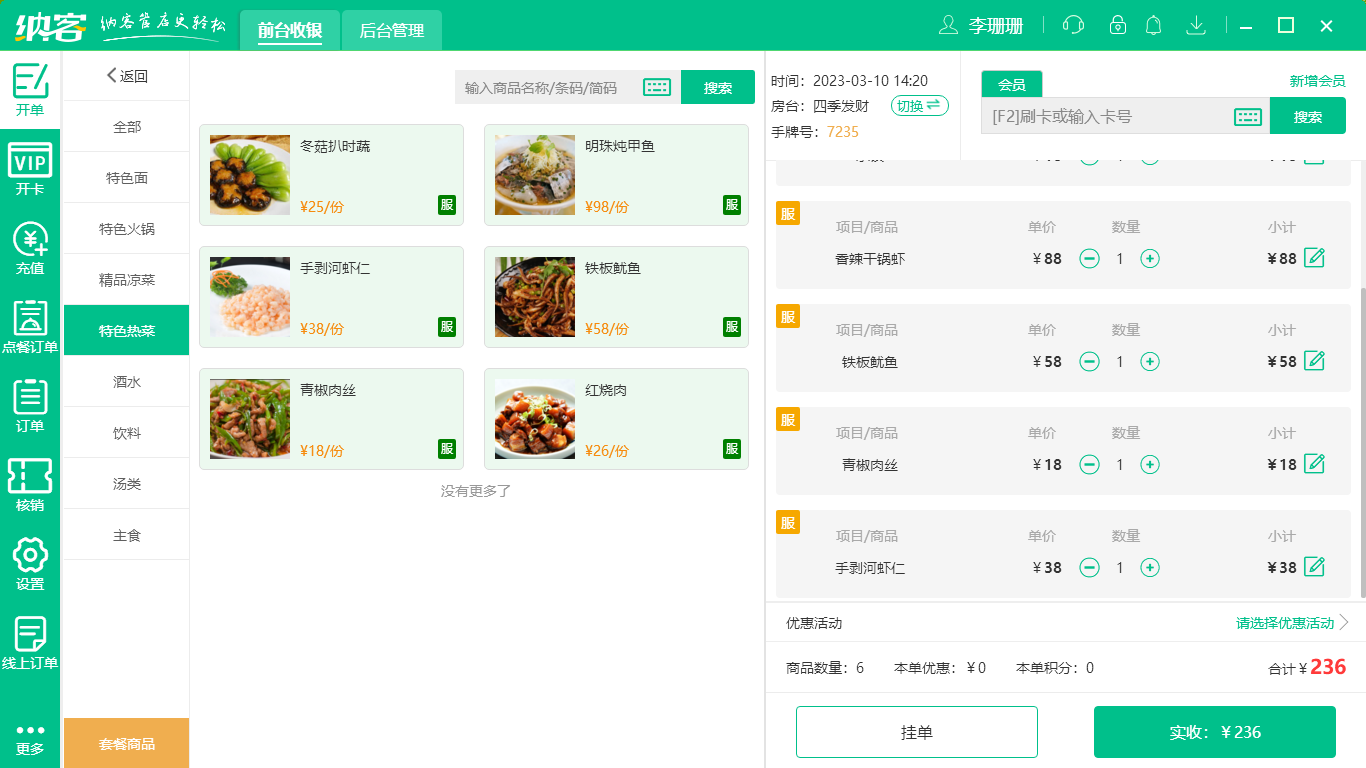Click the member 搜索 button

1308,116
